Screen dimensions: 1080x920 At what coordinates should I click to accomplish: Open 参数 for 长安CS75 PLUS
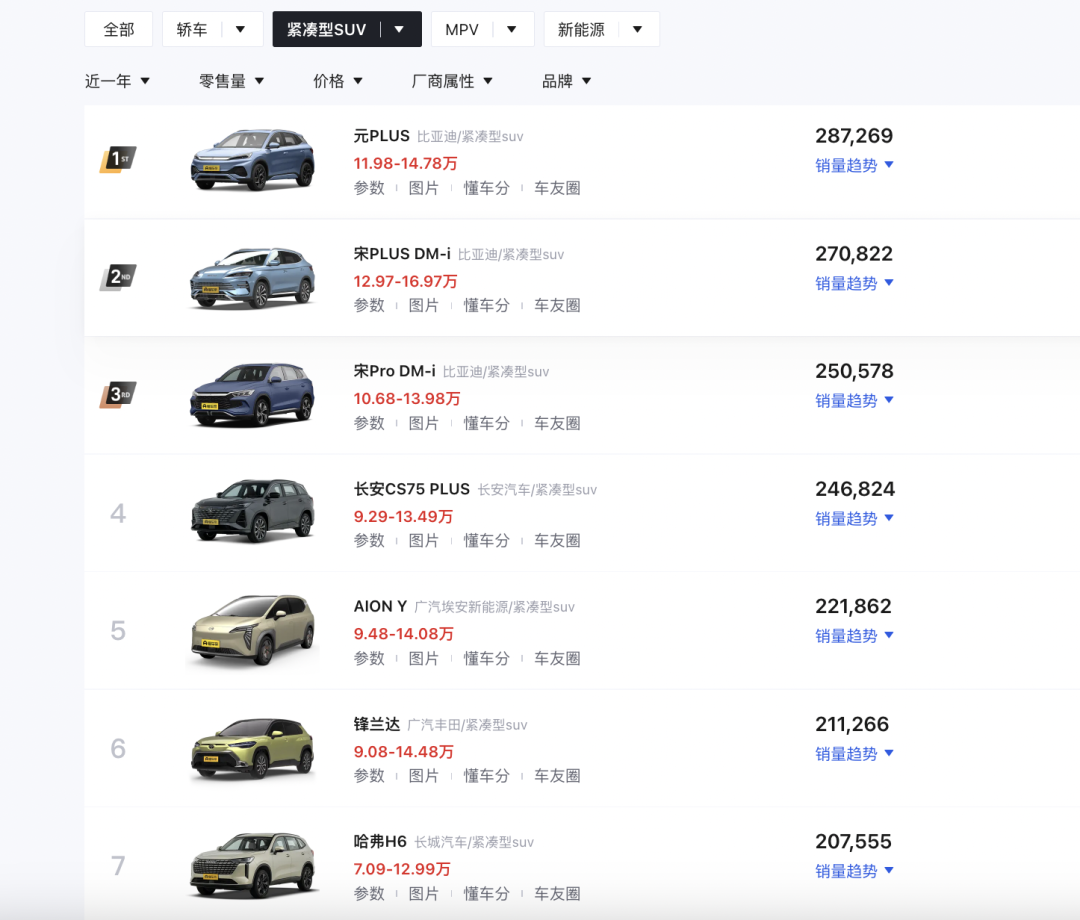point(369,541)
